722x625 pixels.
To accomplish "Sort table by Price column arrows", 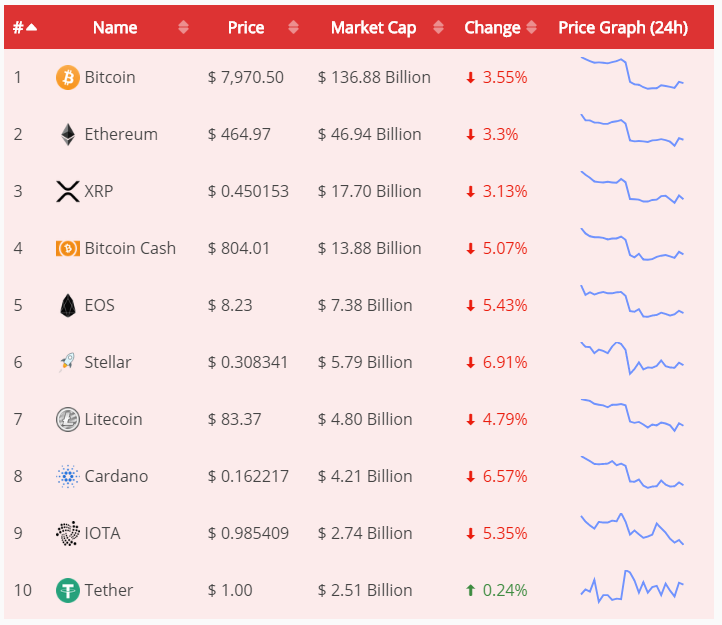I will (x=293, y=28).
